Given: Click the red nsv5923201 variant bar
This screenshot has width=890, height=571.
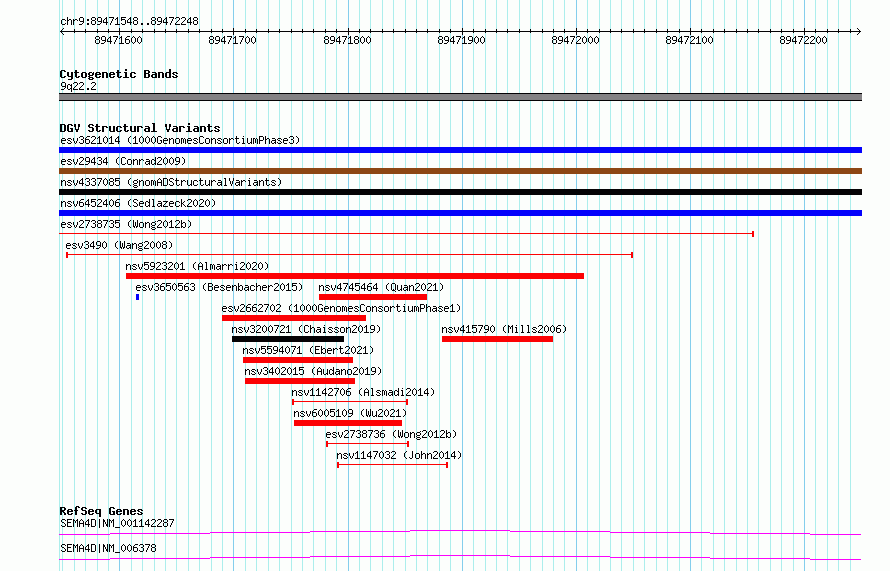Looking at the screenshot, I should point(355,276).
